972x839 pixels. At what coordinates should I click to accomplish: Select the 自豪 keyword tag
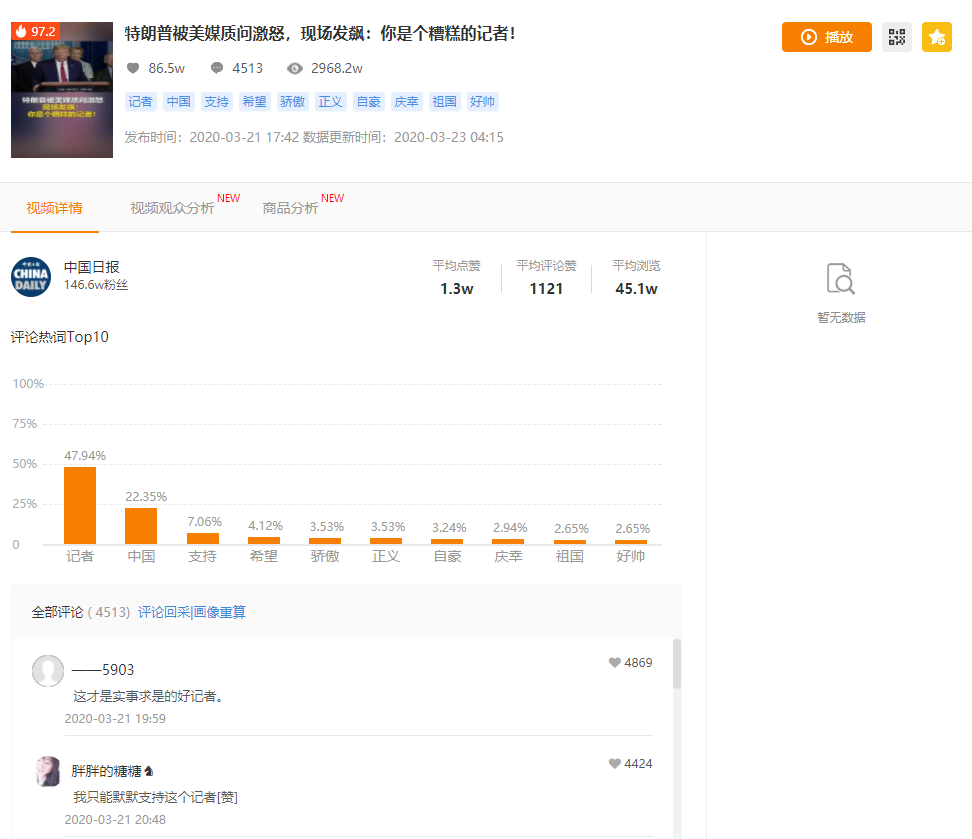(369, 102)
